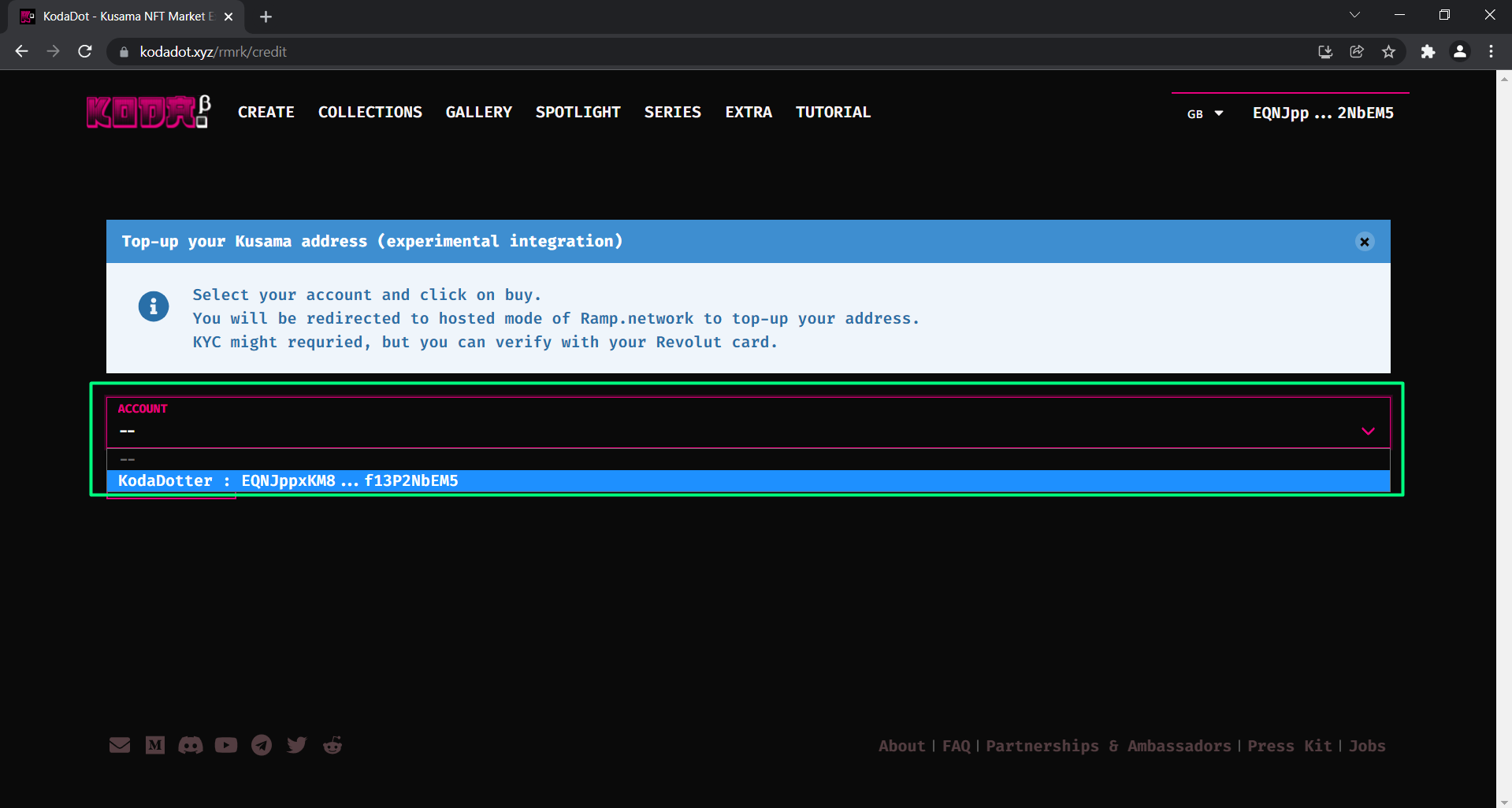
Task: Open the Twitter icon in footer
Action: pyautogui.click(x=297, y=745)
